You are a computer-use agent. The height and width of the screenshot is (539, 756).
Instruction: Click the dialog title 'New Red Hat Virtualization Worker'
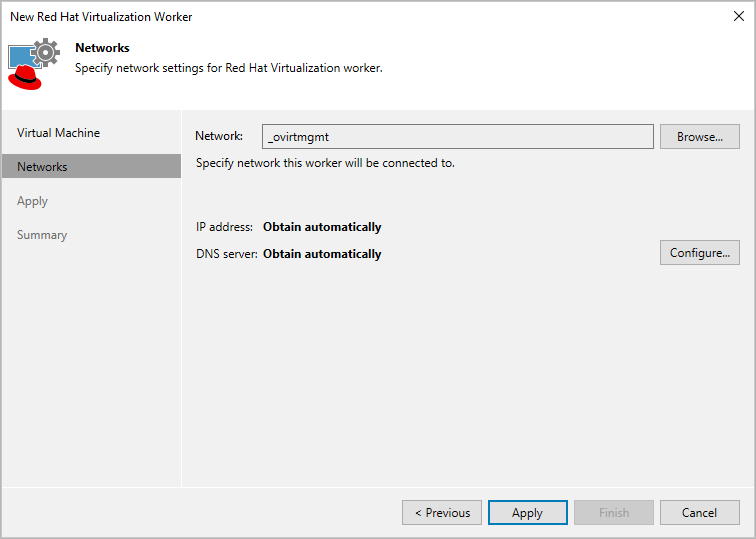[x=101, y=16]
